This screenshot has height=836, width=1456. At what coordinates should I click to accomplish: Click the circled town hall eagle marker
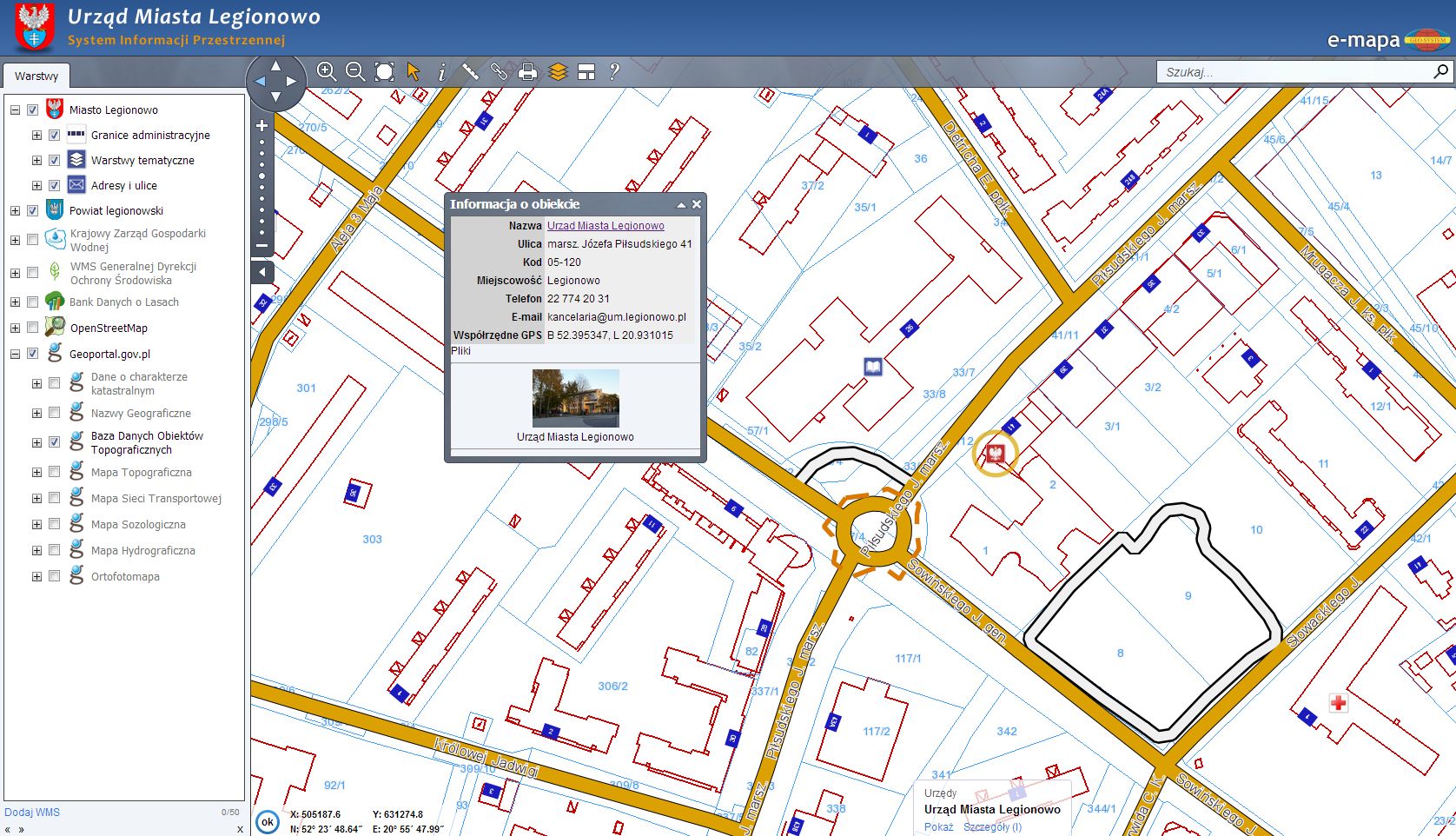tap(996, 454)
